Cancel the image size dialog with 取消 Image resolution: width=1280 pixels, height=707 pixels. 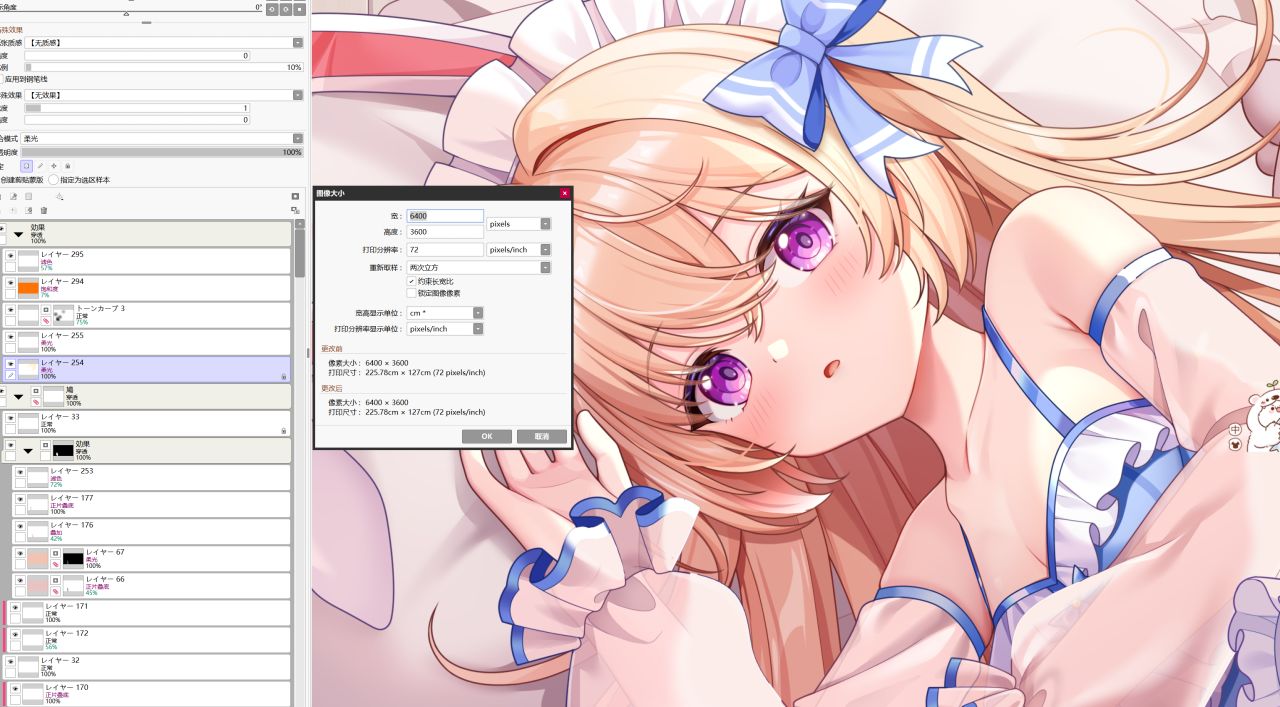coord(542,437)
